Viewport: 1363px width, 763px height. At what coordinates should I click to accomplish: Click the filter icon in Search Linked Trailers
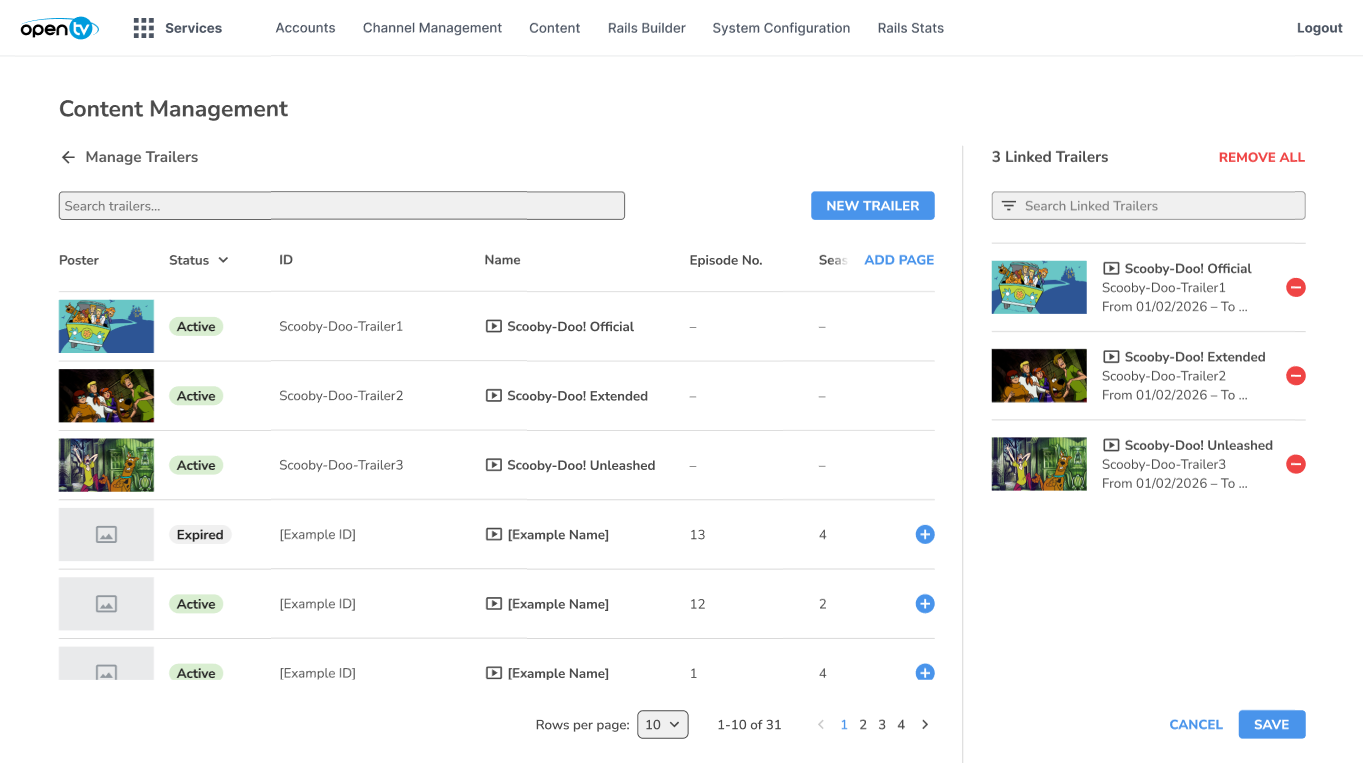(1009, 206)
